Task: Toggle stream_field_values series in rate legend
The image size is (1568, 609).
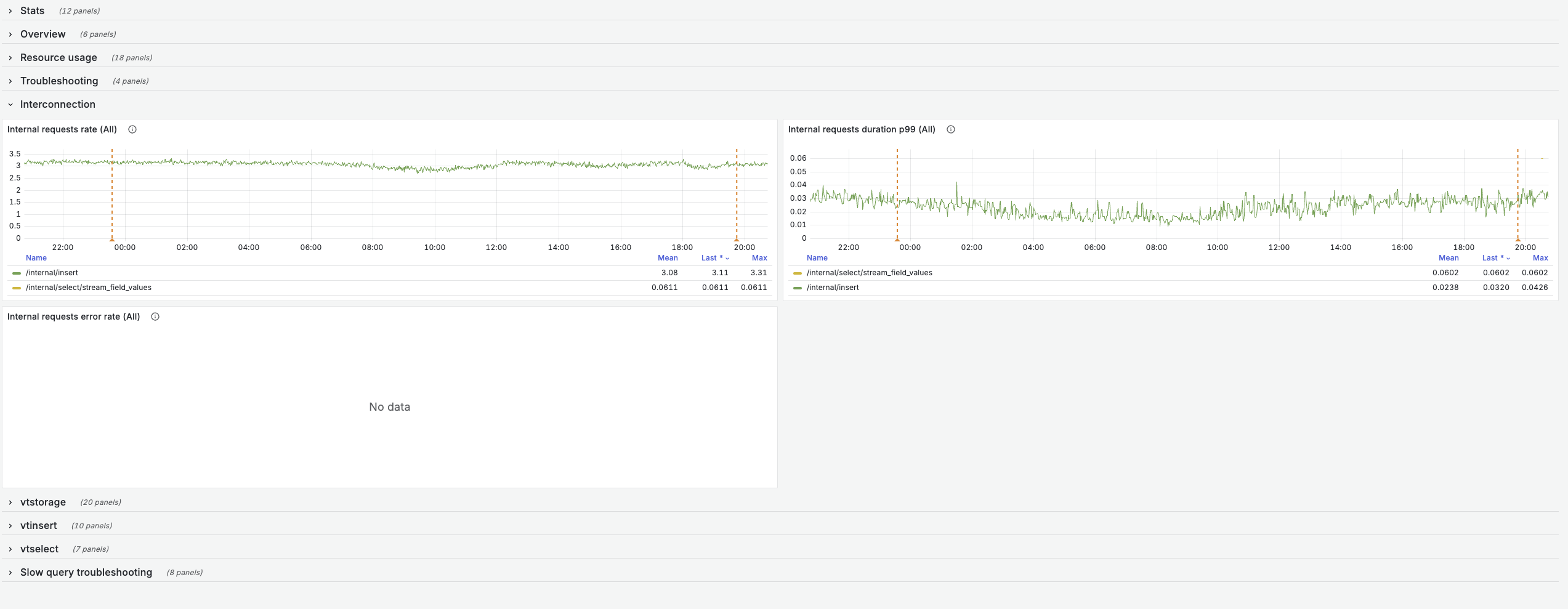Action: (89, 288)
